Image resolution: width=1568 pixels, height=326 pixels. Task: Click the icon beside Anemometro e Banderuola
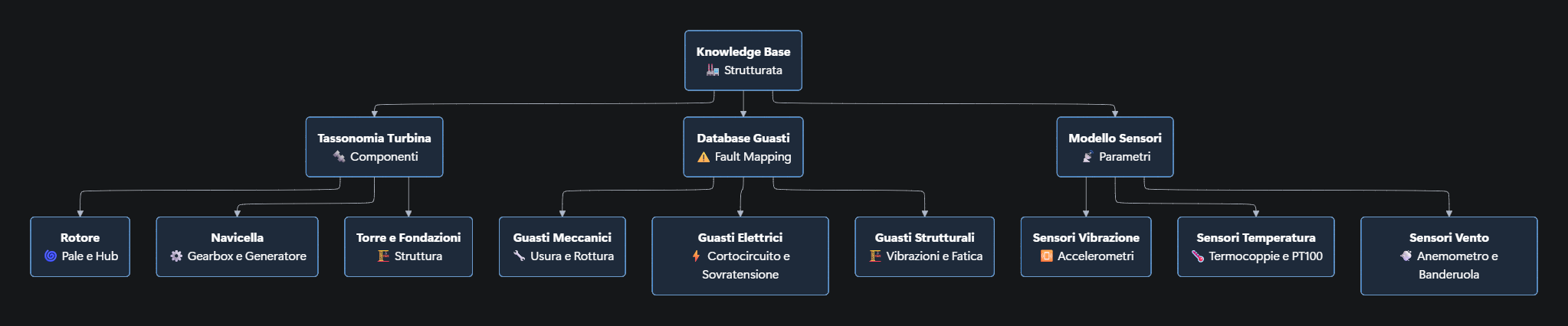click(1406, 256)
